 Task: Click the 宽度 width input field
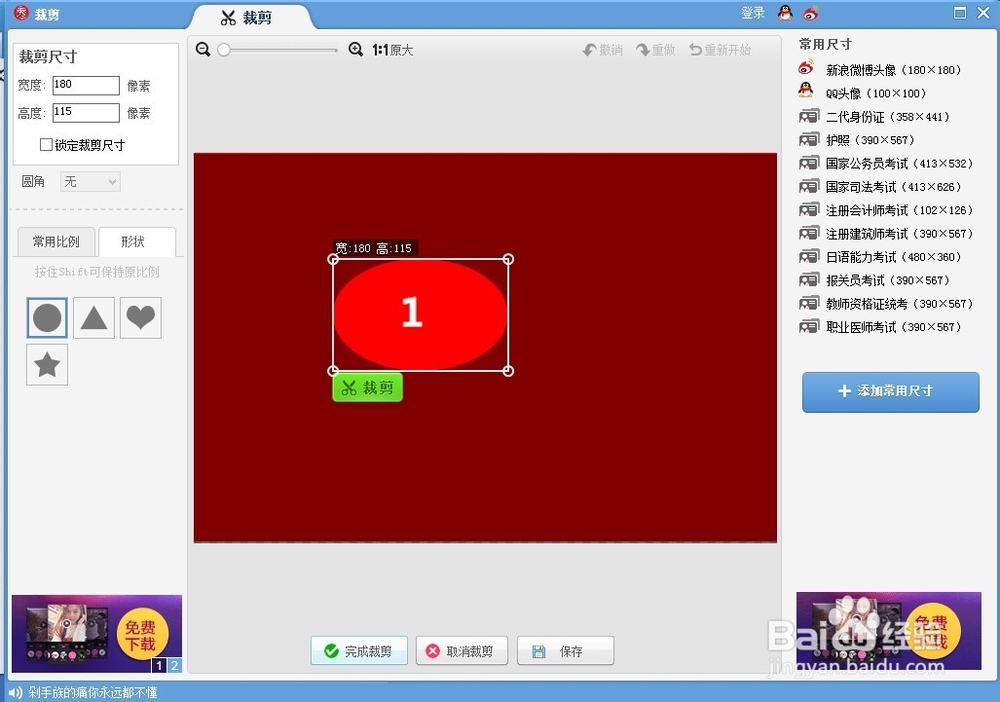coord(84,85)
